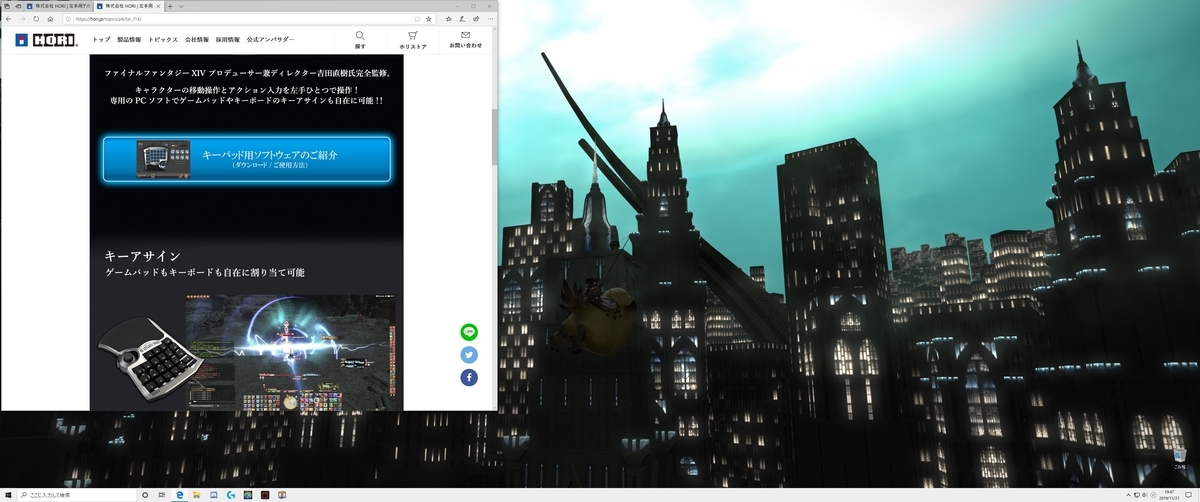Screen dimensions: 1200x502
Task: Click the Edge add notes pen icon
Action: point(462,19)
